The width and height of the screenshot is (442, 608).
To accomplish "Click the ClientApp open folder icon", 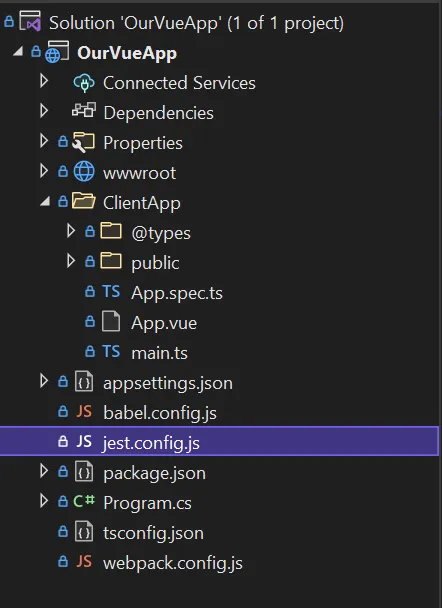I will (x=84, y=201).
